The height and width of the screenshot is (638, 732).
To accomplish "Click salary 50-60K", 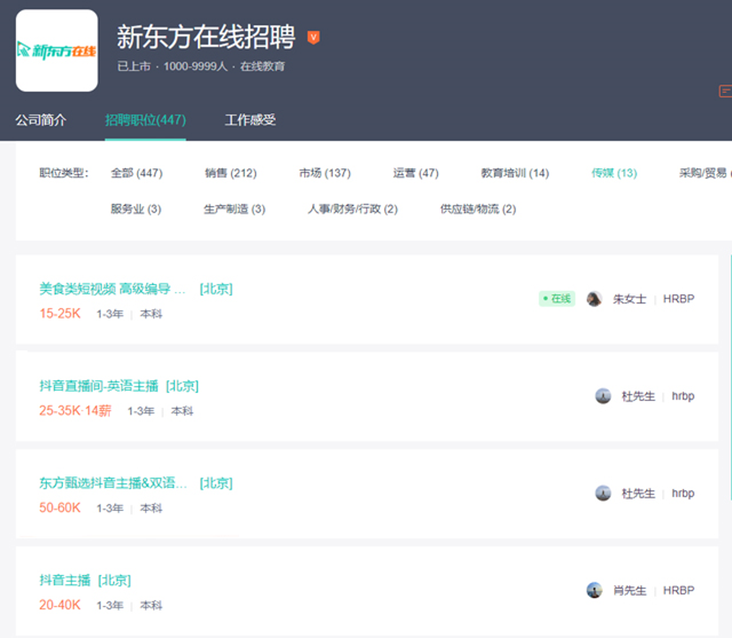I will (60, 508).
